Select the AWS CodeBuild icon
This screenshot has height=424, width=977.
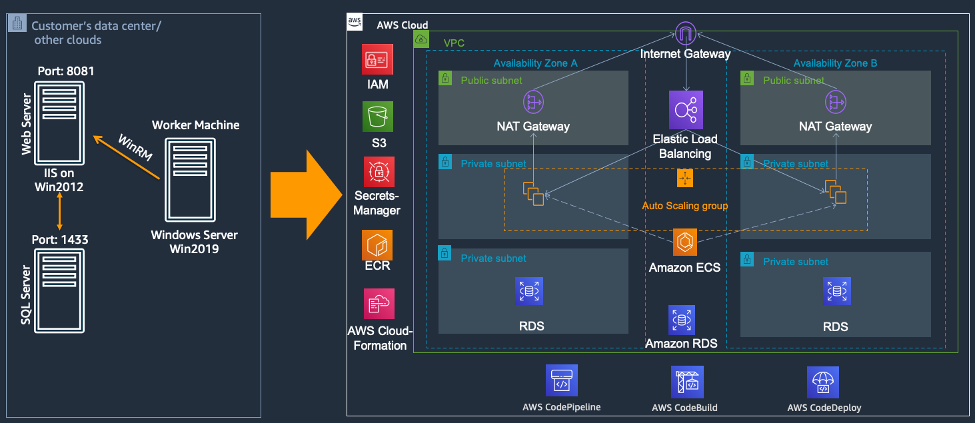tap(687, 382)
